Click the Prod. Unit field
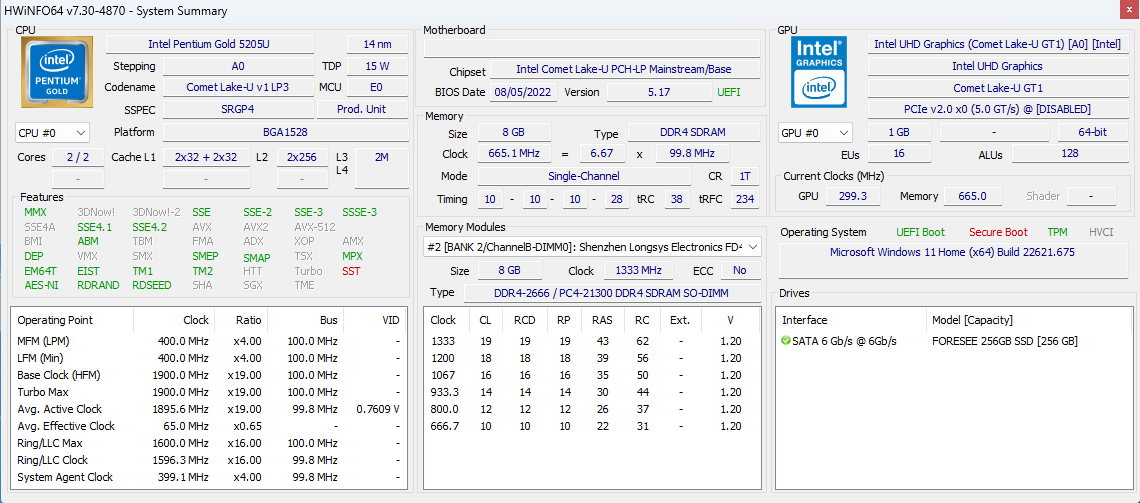Screen dimensions: 1140x503 coord(362,109)
